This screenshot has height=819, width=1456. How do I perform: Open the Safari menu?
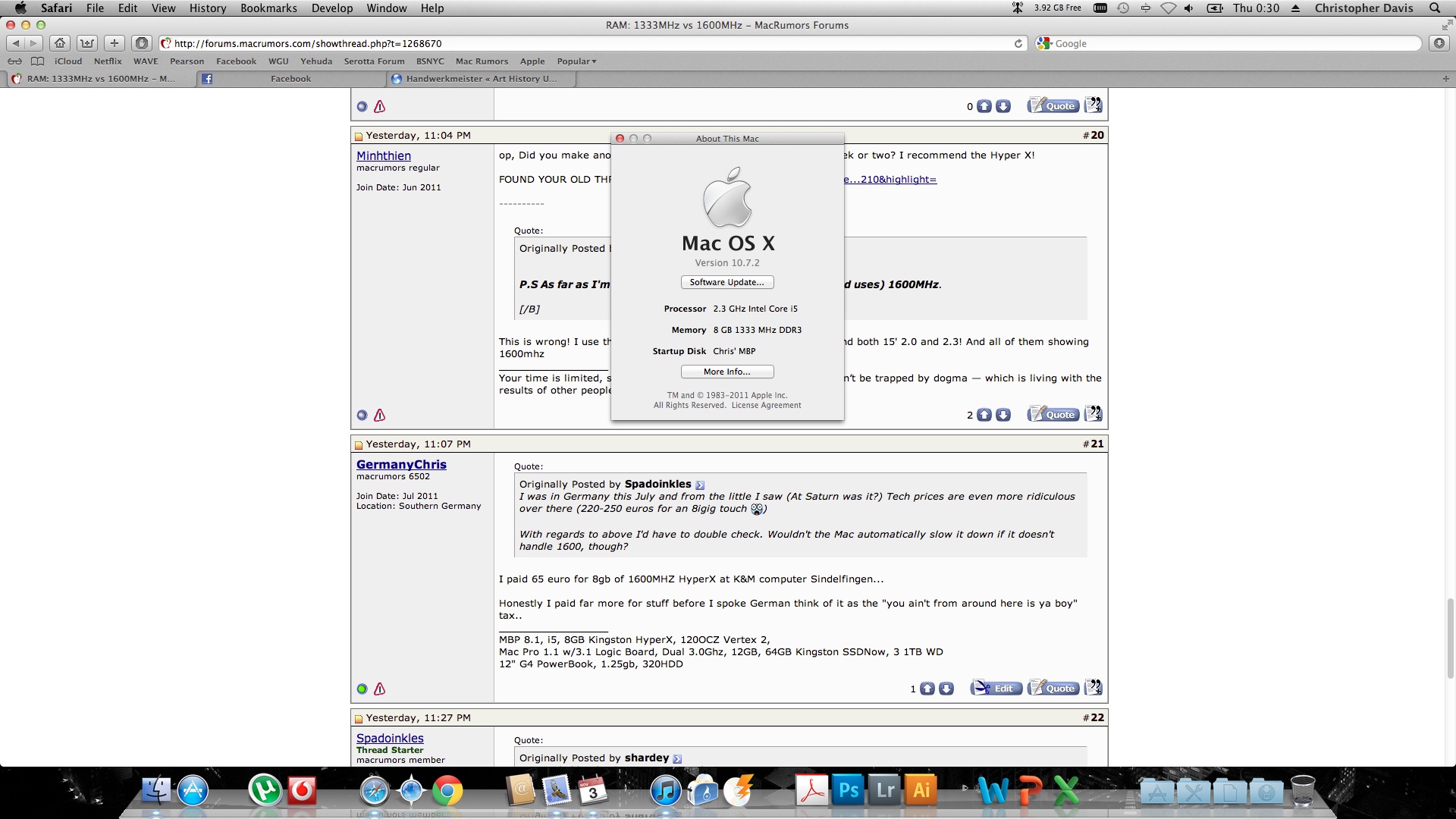(57, 8)
